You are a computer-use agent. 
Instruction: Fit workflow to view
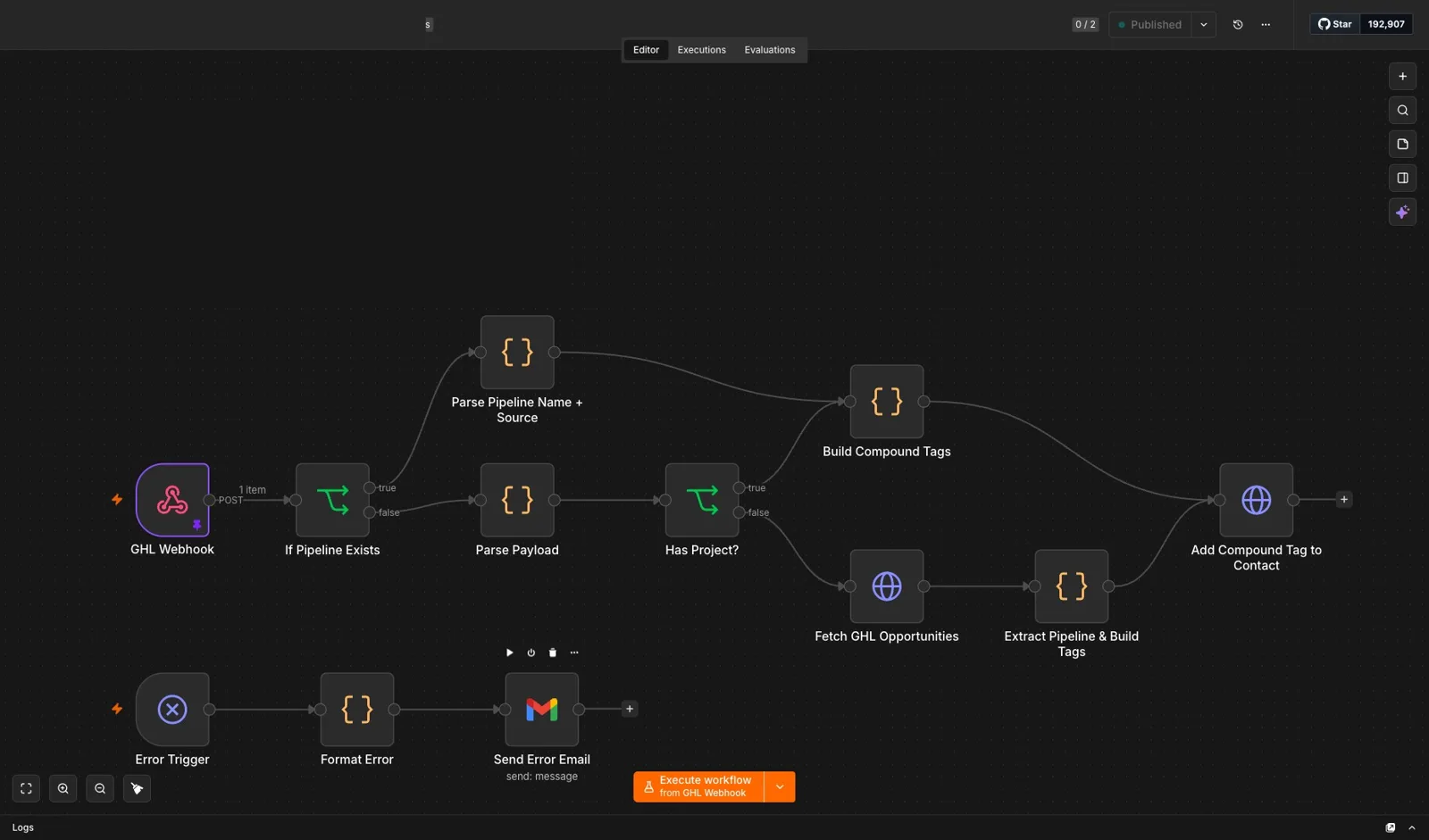(26, 788)
